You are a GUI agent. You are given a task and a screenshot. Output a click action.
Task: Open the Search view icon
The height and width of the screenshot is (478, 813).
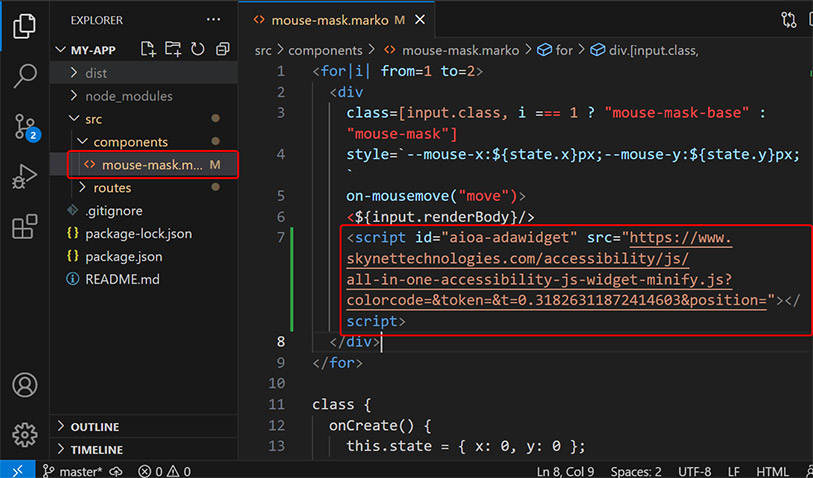click(24, 76)
